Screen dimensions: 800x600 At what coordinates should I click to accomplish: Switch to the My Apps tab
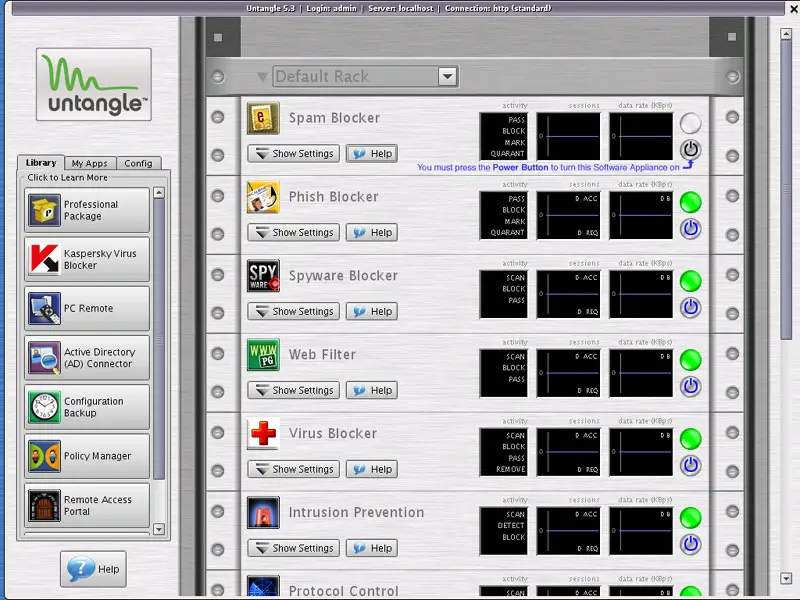(x=89, y=163)
